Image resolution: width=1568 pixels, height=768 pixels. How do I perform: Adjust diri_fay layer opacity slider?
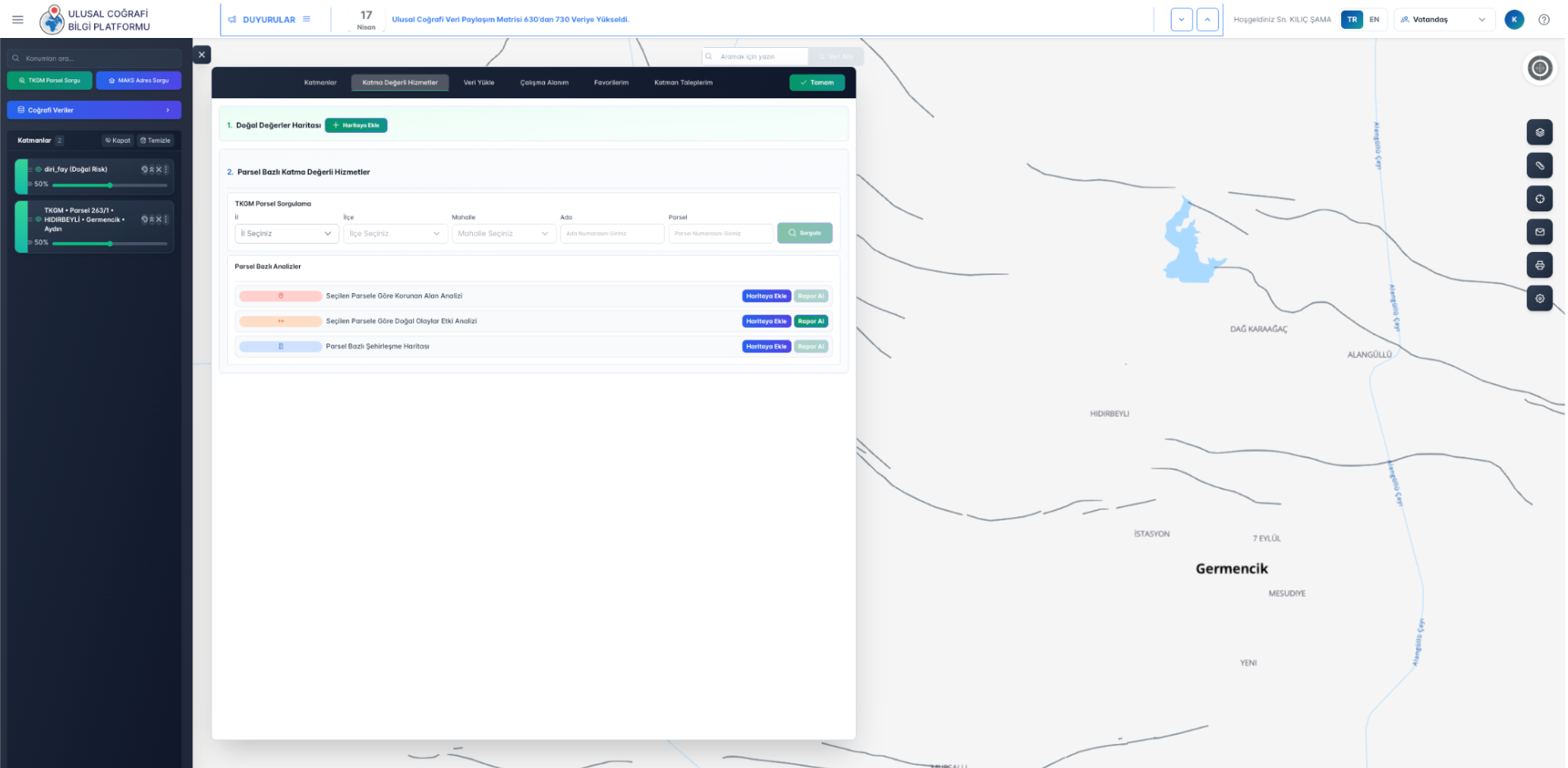[x=110, y=185]
